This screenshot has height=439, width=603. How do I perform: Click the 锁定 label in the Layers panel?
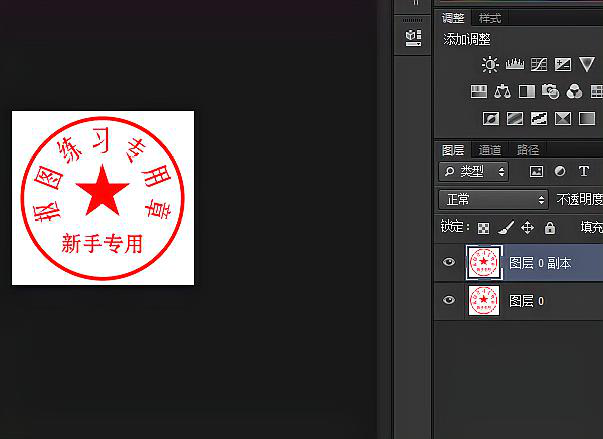coord(455,226)
